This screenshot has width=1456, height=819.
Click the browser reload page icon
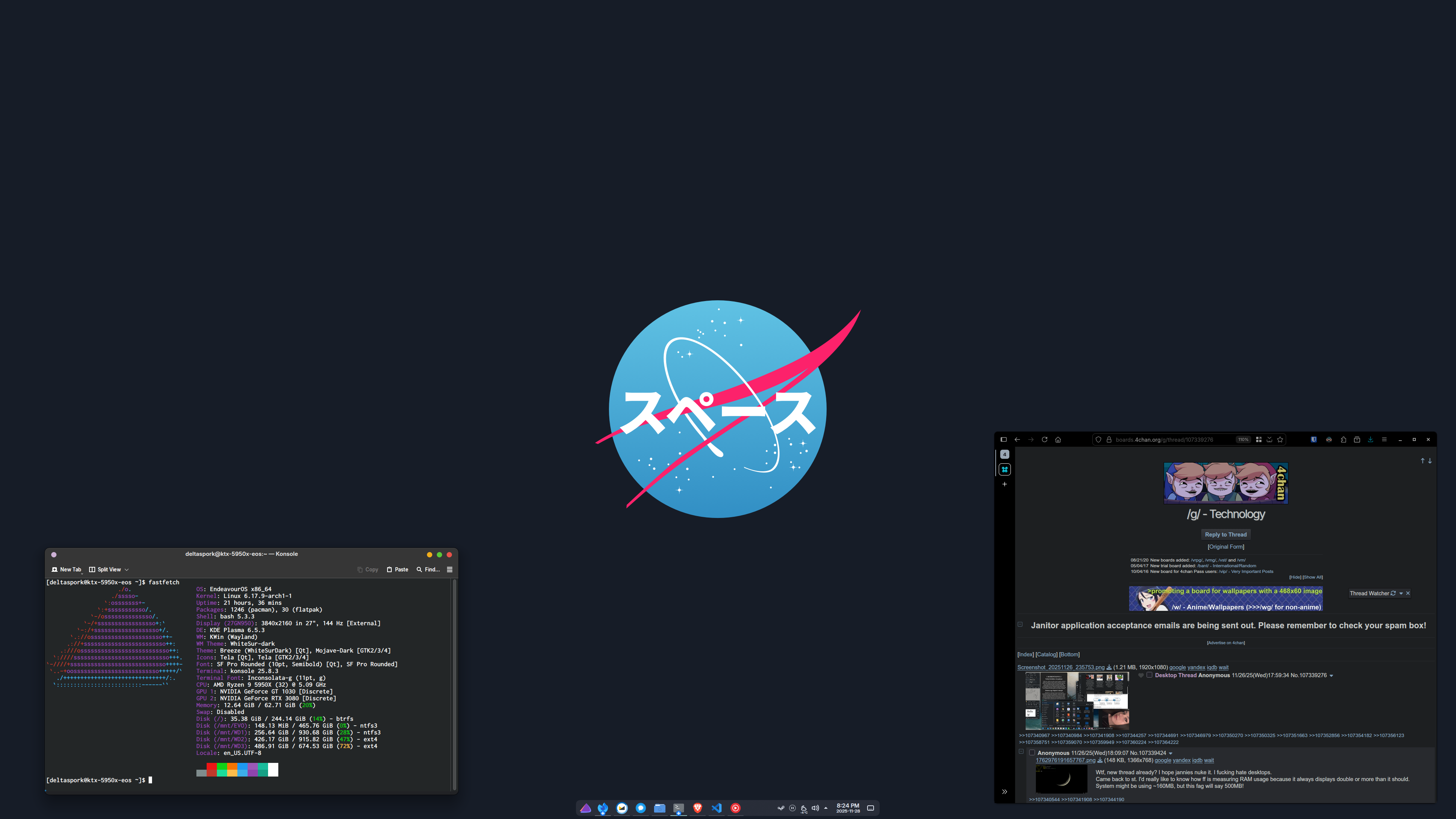tap(1045, 440)
